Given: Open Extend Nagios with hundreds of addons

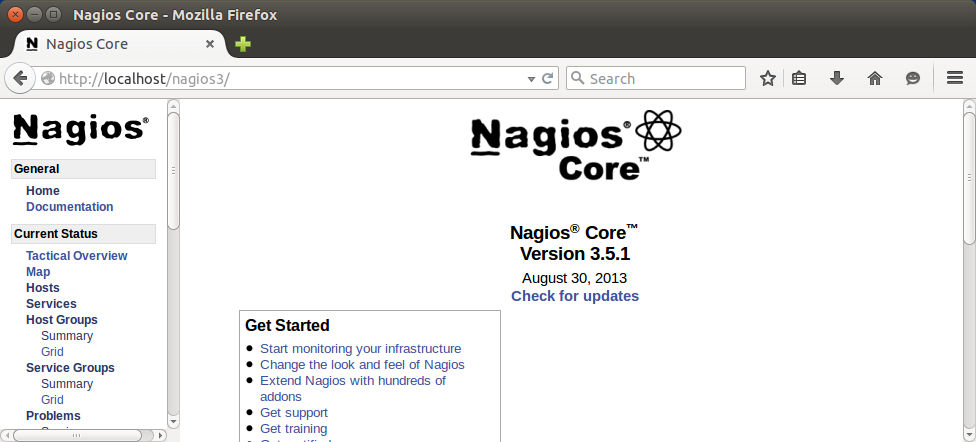Looking at the screenshot, I should (353, 388).
